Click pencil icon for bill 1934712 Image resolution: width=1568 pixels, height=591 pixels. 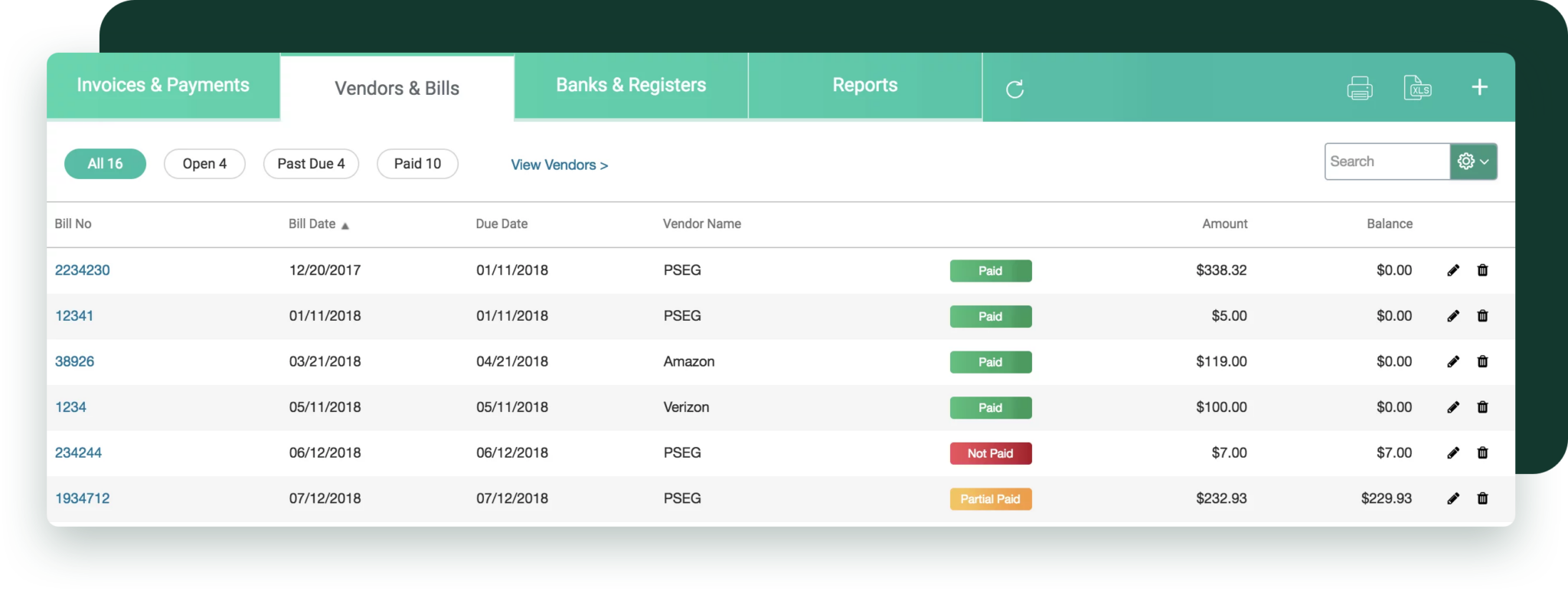(1452, 498)
